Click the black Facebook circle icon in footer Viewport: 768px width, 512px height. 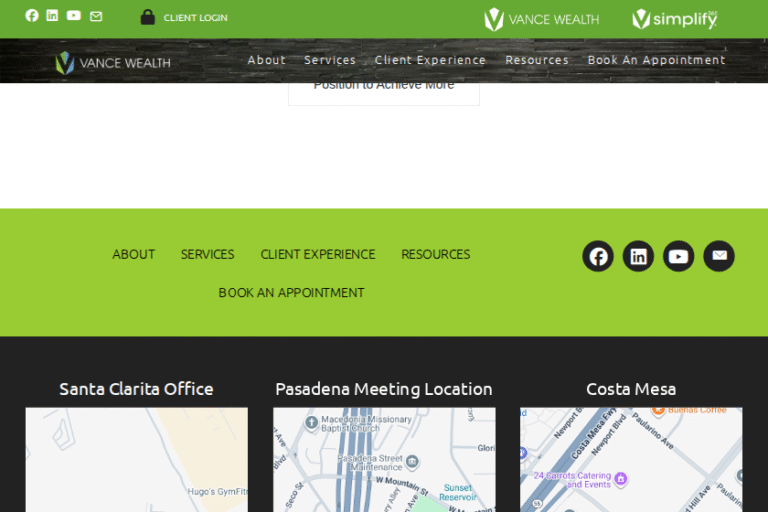tap(598, 256)
